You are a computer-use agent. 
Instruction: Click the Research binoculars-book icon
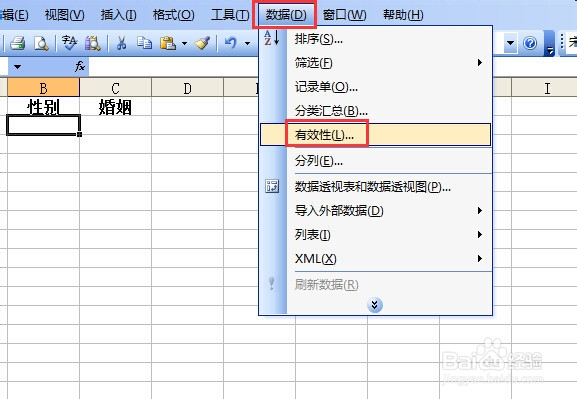coord(92,43)
